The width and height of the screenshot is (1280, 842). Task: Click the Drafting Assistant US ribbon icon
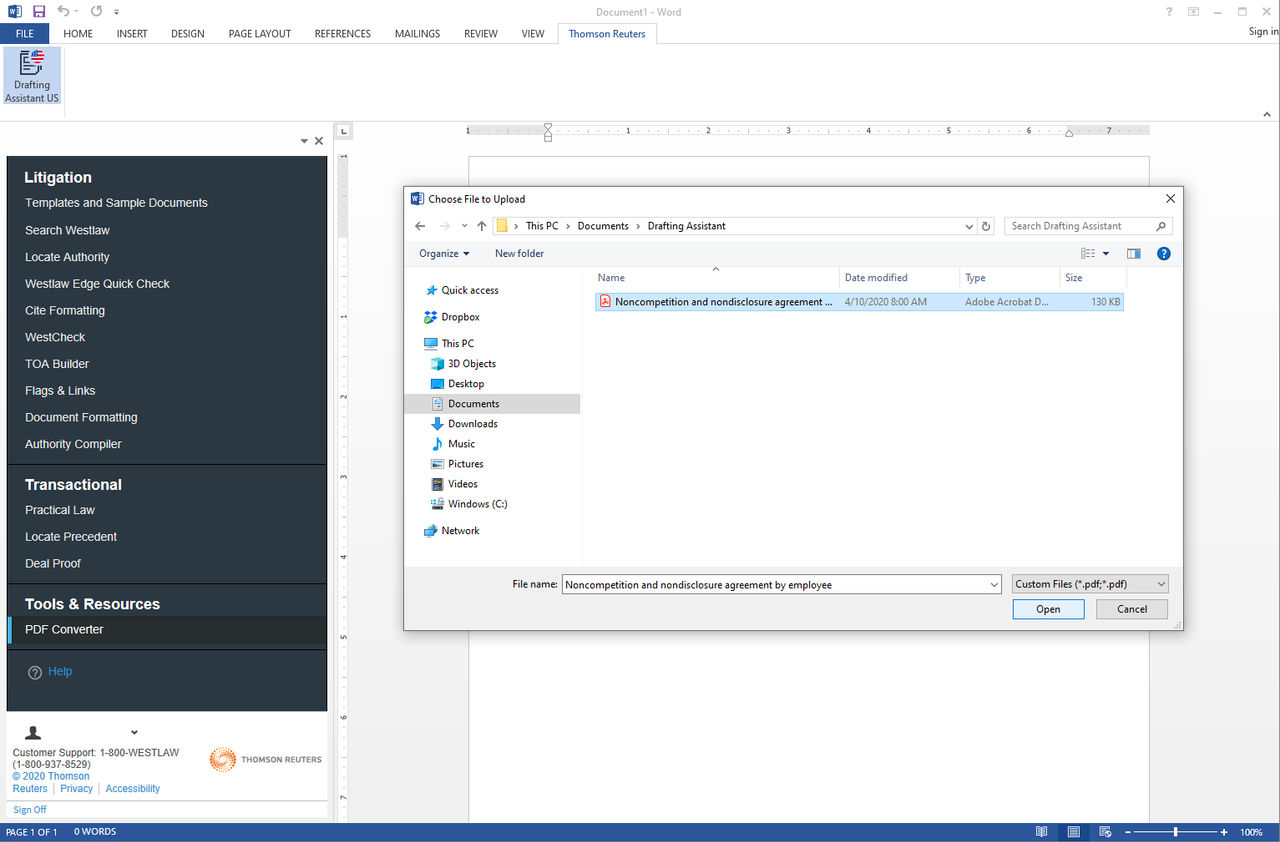[x=32, y=76]
